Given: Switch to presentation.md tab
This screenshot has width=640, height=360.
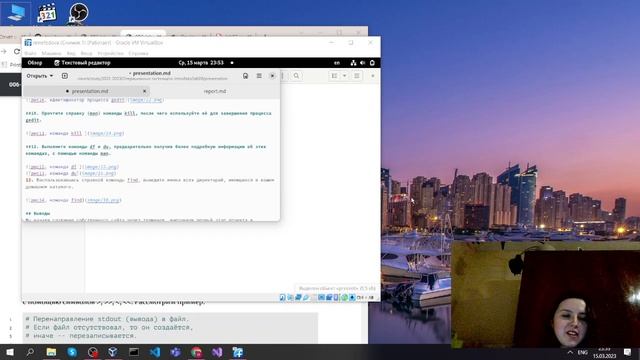Looking at the screenshot, I should coord(86,91).
